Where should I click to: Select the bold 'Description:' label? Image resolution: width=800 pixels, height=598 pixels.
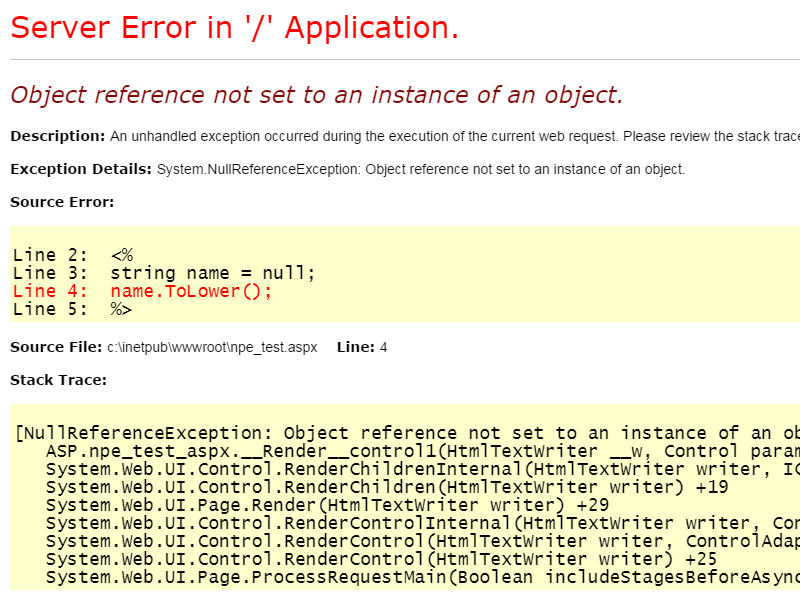point(55,136)
